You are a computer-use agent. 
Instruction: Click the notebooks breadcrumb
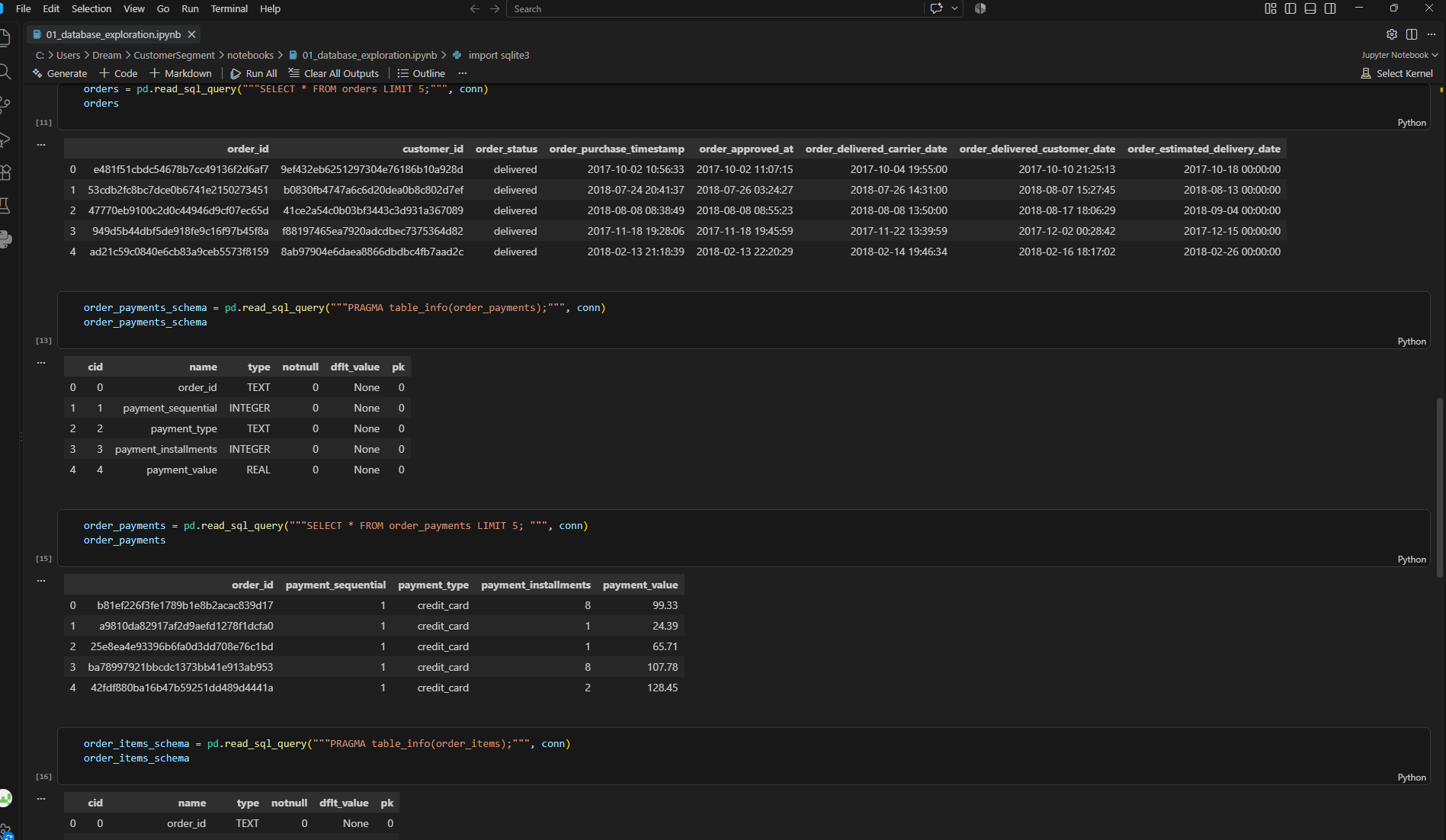click(250, 55)
